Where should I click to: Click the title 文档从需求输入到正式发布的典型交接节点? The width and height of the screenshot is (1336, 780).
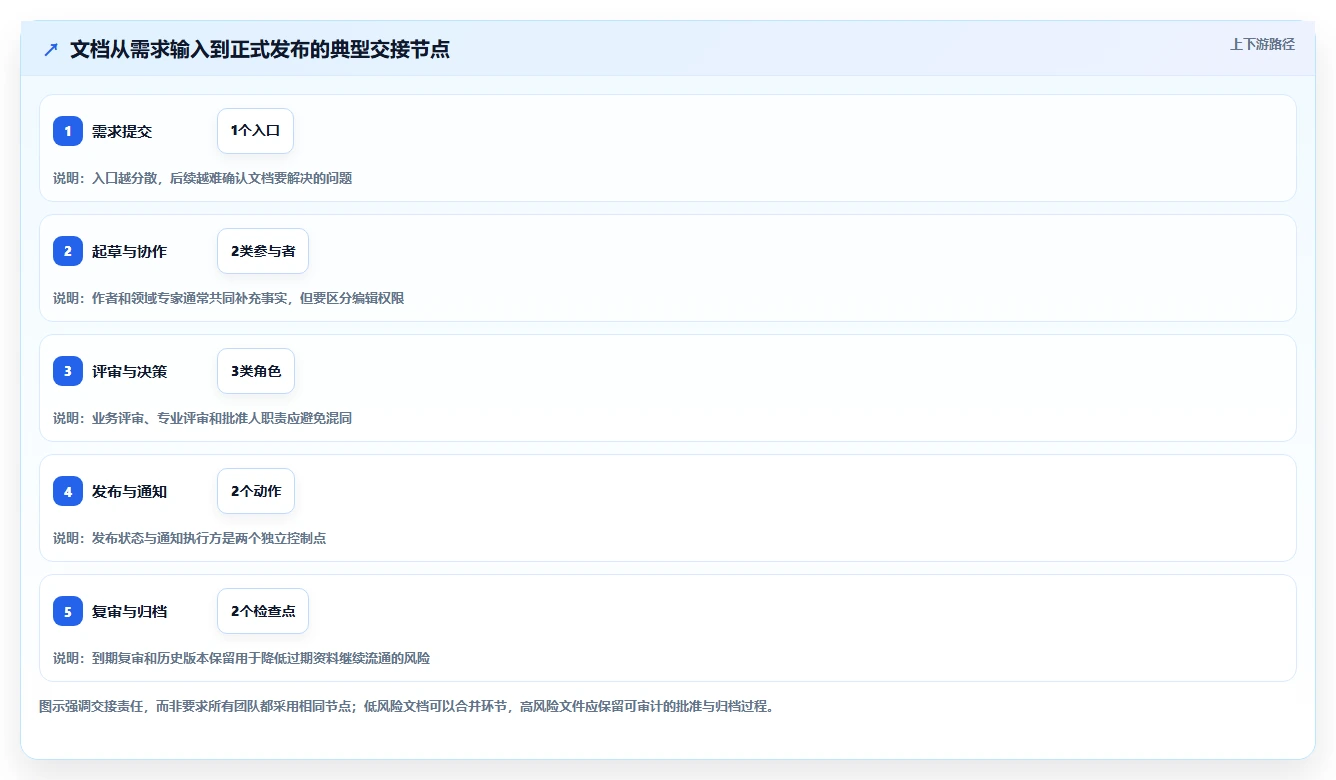(260, 49)
